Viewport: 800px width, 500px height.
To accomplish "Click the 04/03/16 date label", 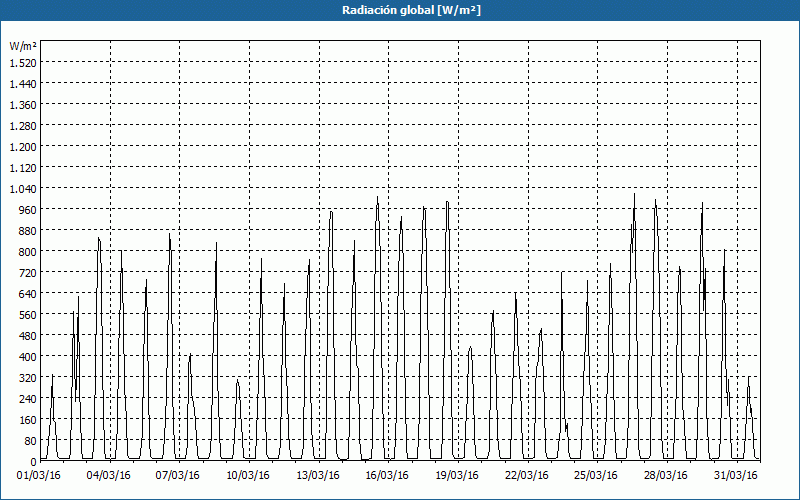I will (109, 476).
